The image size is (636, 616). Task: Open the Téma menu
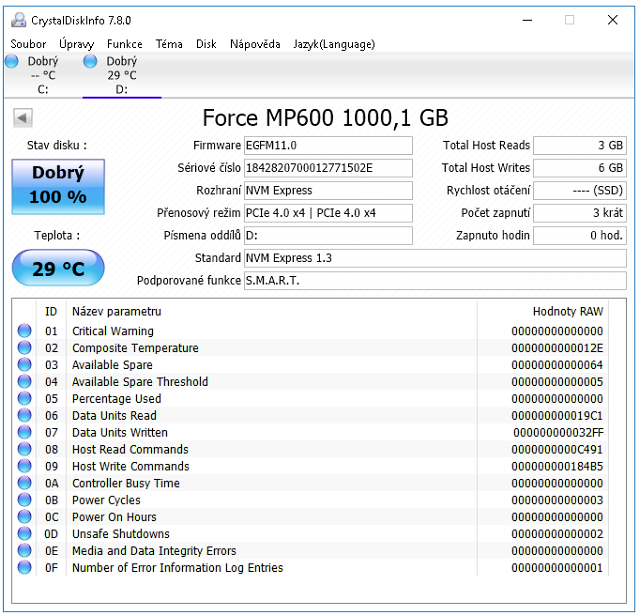(x=169, y=44)
